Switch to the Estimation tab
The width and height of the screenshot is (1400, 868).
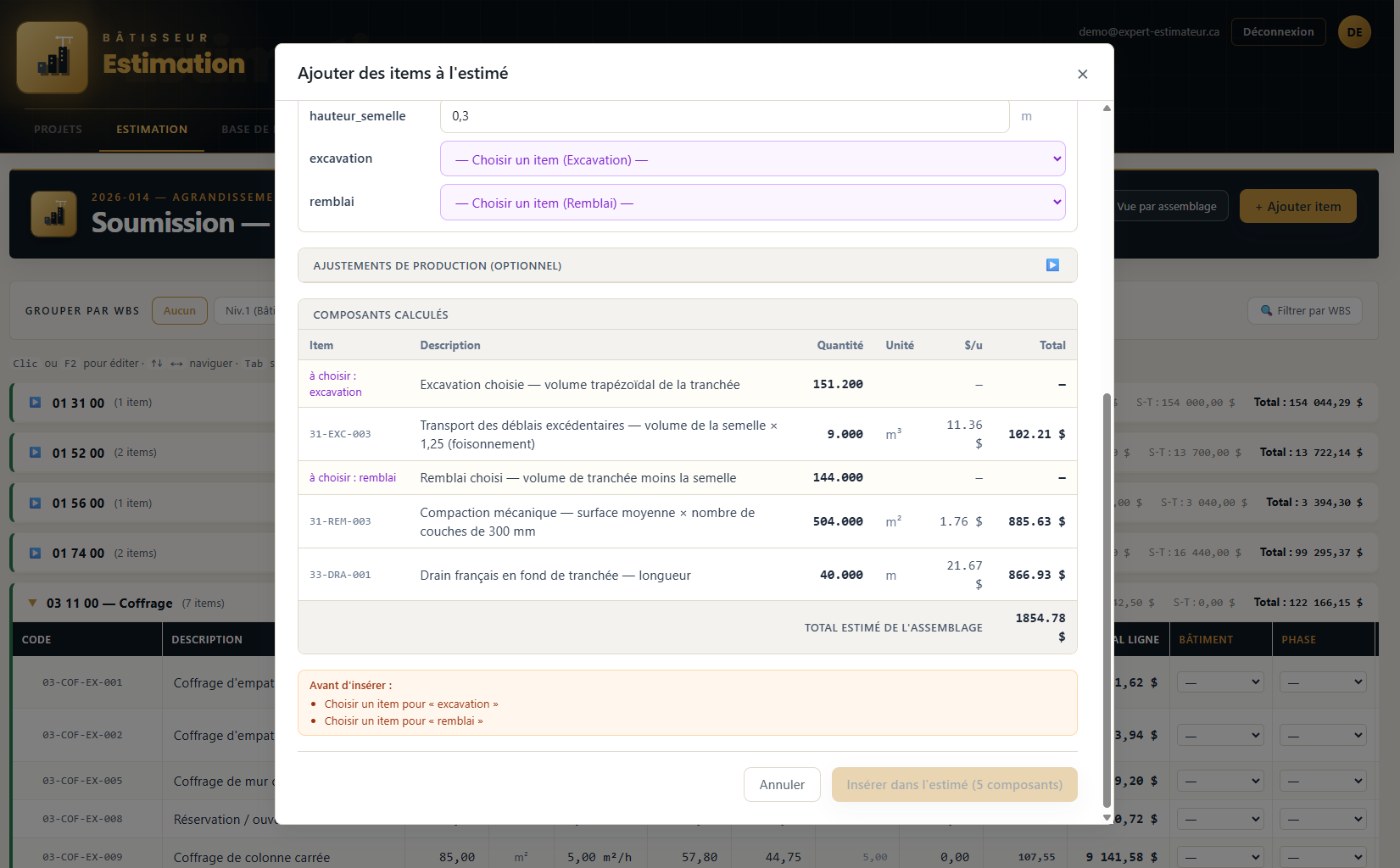tap(152, 129)
